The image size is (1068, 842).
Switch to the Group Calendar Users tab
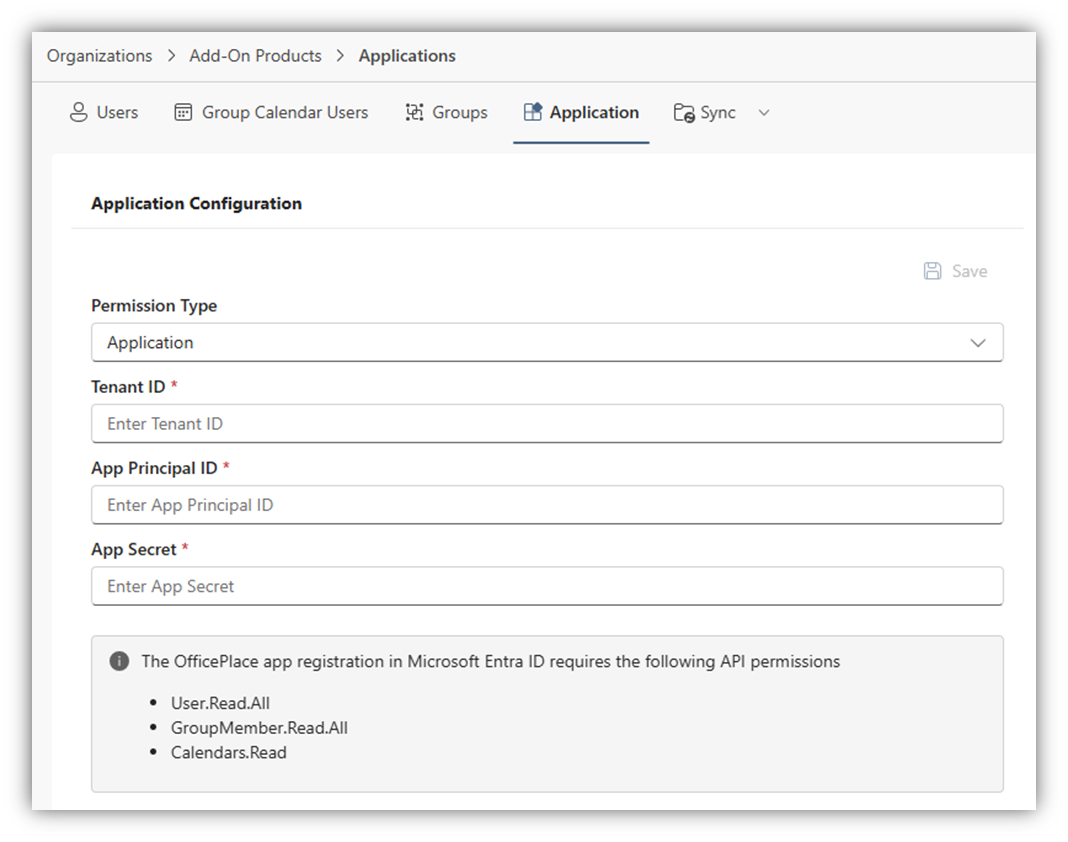[285, 113]
